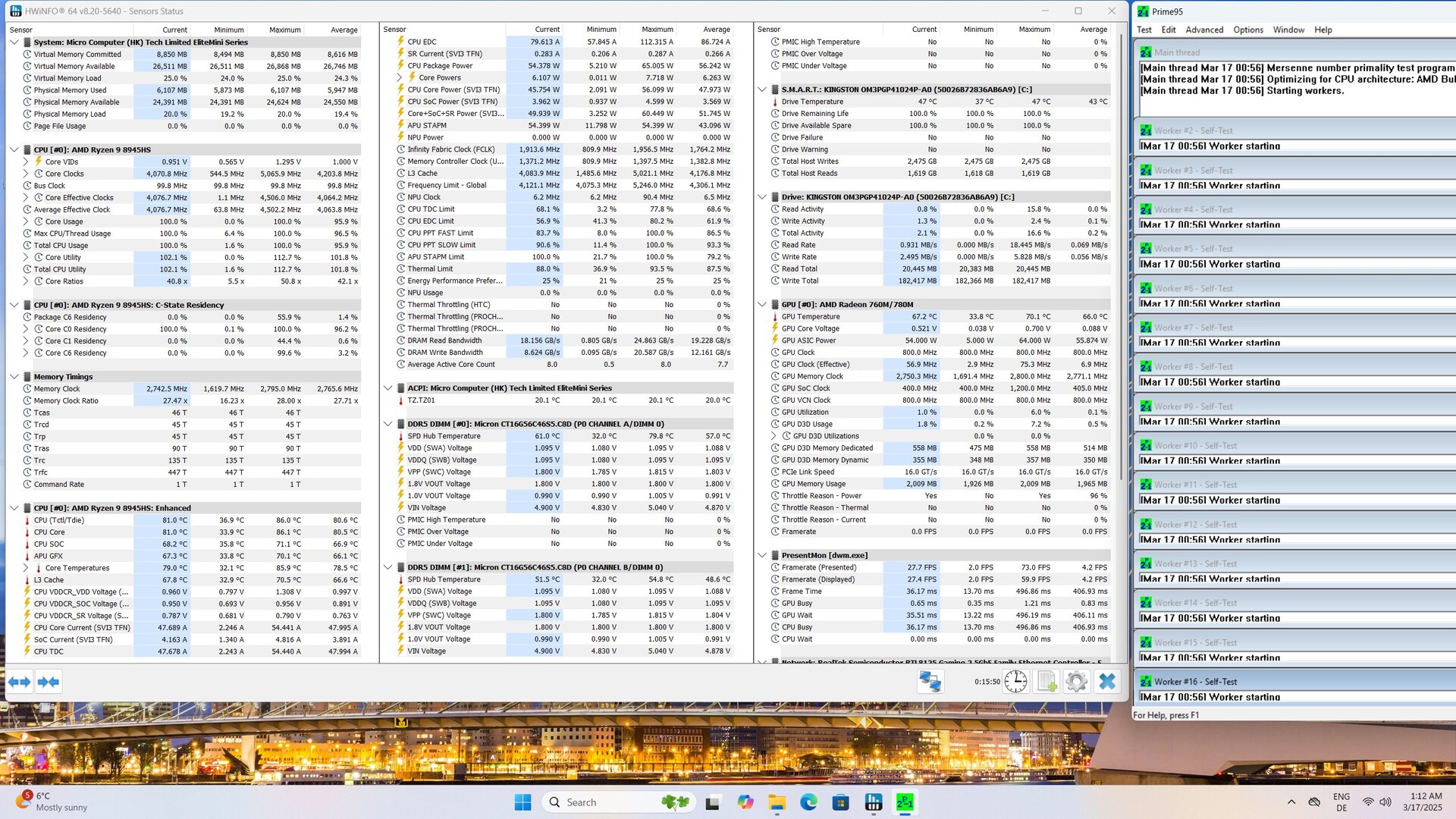The height and width of the screenshot is (819, 1456).
Task: Click the volume speaker icon in the tray
Action: pyautogui.click(x=1385, y=802)
